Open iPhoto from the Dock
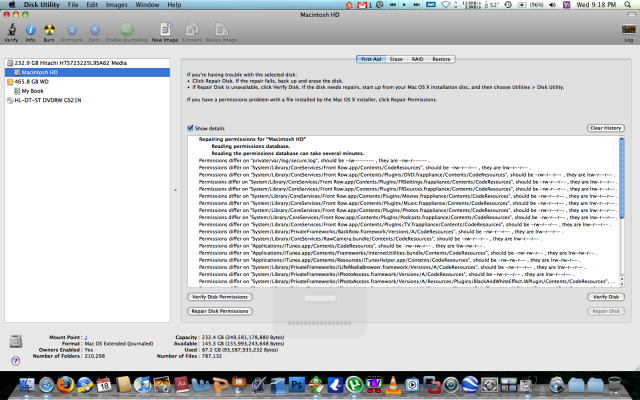This screenshot has width=640, height=400. (162, 384)
